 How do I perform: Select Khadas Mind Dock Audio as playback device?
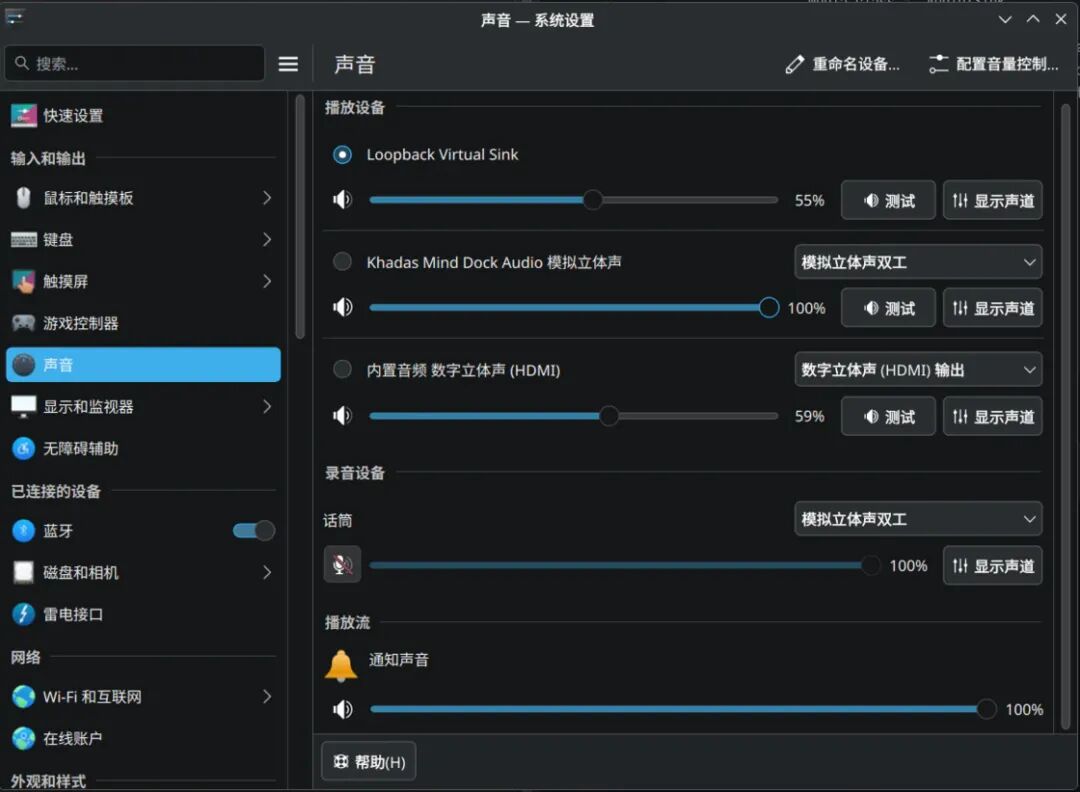(342, 262)
